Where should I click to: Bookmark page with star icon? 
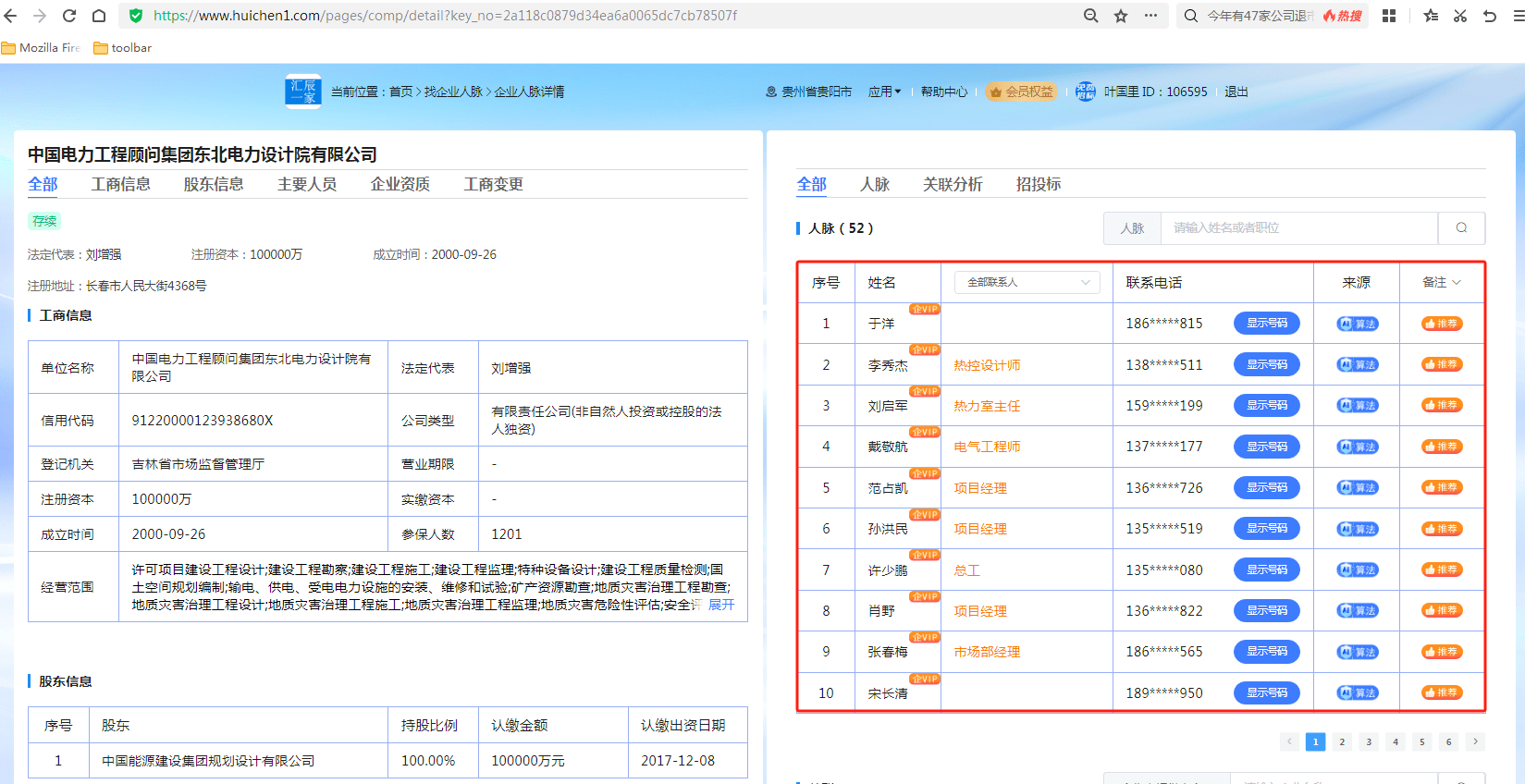(1121, 16)
